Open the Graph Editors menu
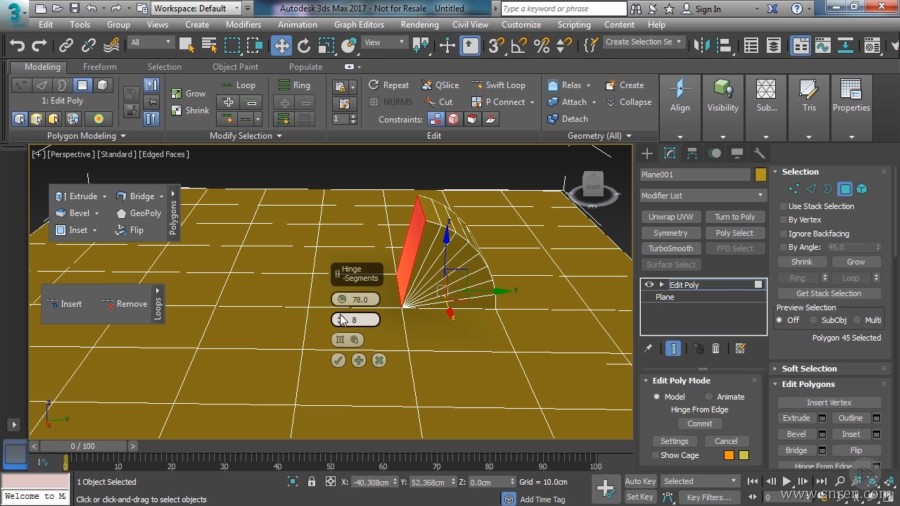900x506 pixels. tap(358, 24)
